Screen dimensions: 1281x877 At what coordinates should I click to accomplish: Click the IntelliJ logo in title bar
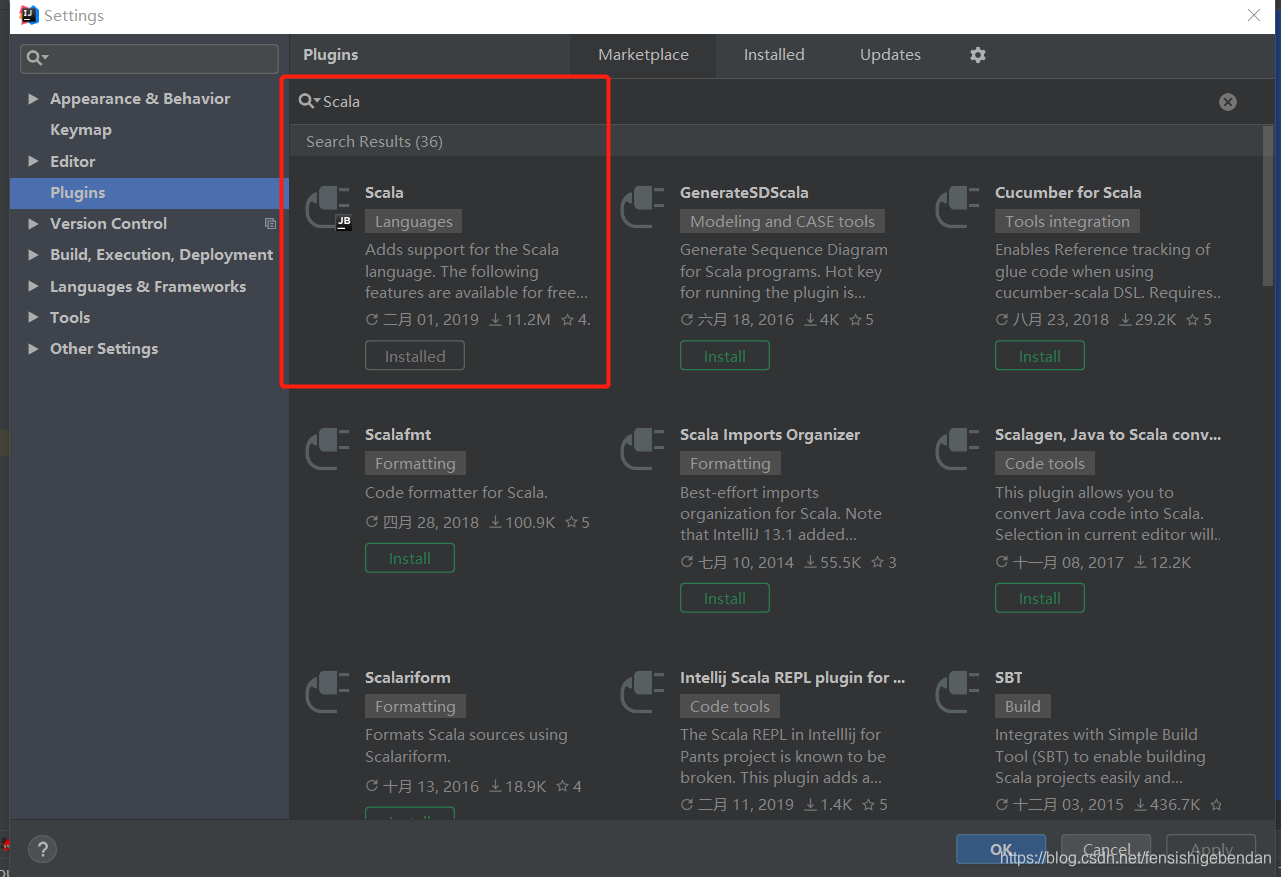[29, 15]
